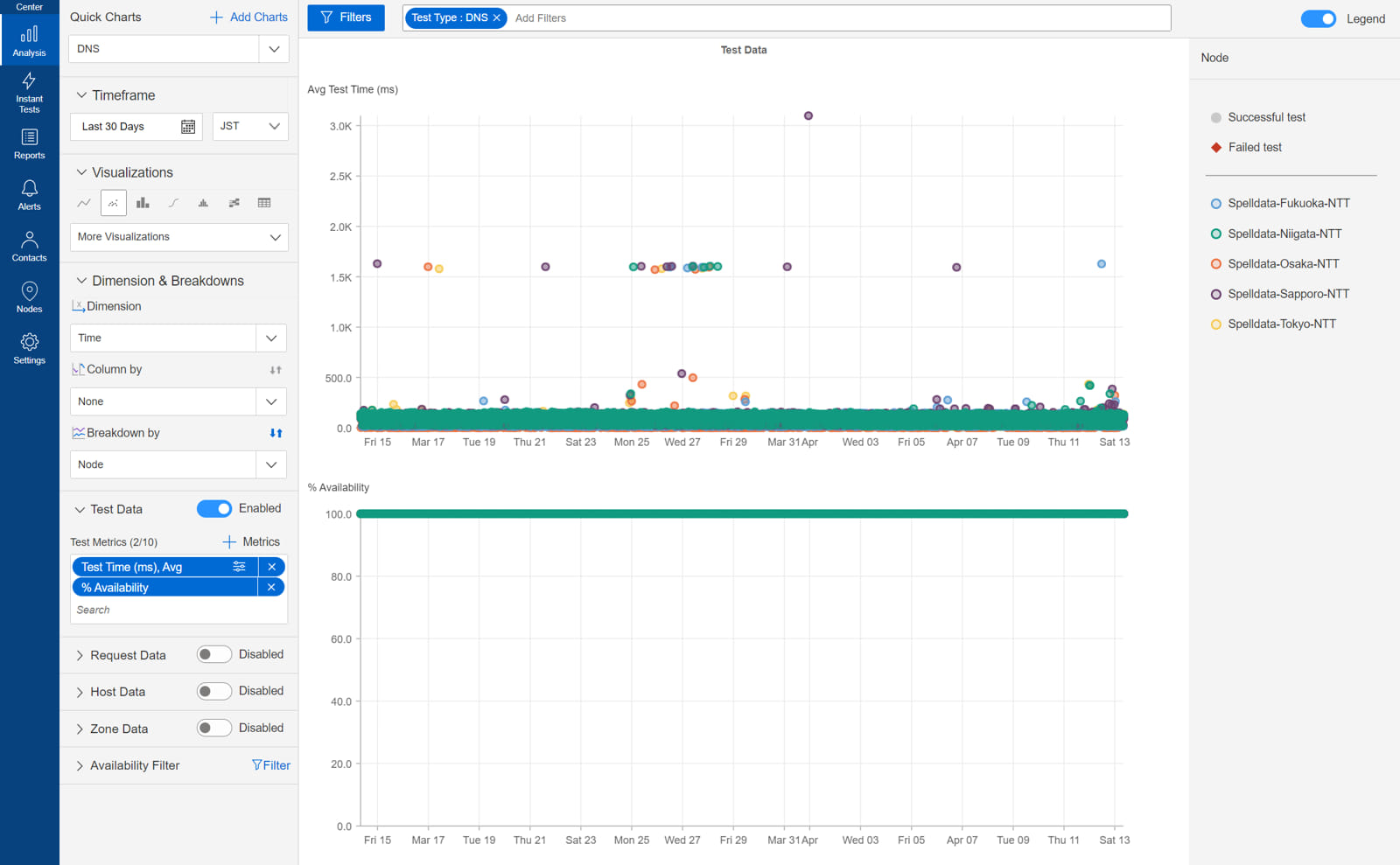Open the calendar icon for Last 30 Days

[x=188, y=127]
